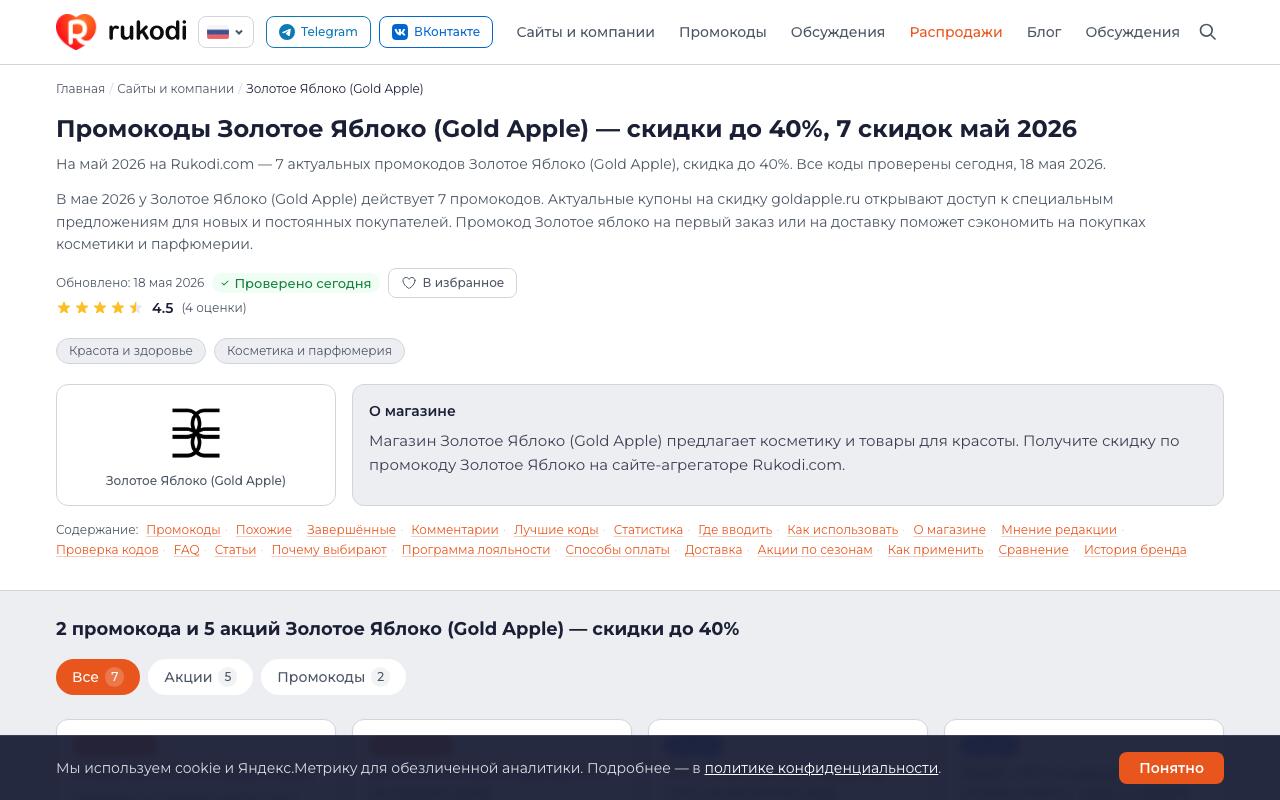This screenshot has width=1280, height=800.
Task: Accept cookies with Понятно button
Action: [1171, 768]
